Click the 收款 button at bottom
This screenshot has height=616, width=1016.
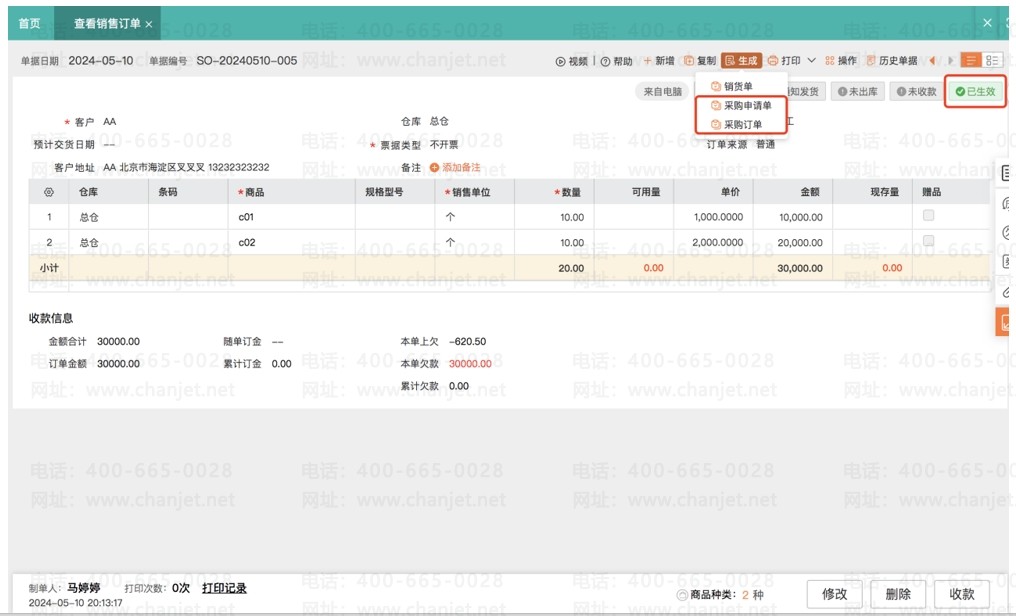(961, 594)
